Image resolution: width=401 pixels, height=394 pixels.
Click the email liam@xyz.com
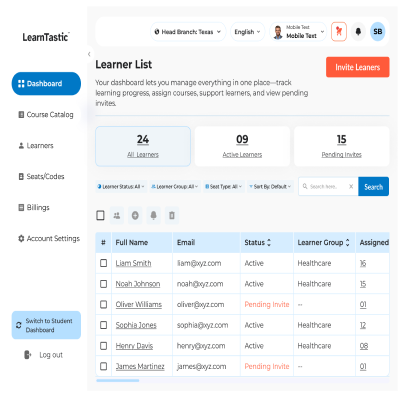pos(199,263)
